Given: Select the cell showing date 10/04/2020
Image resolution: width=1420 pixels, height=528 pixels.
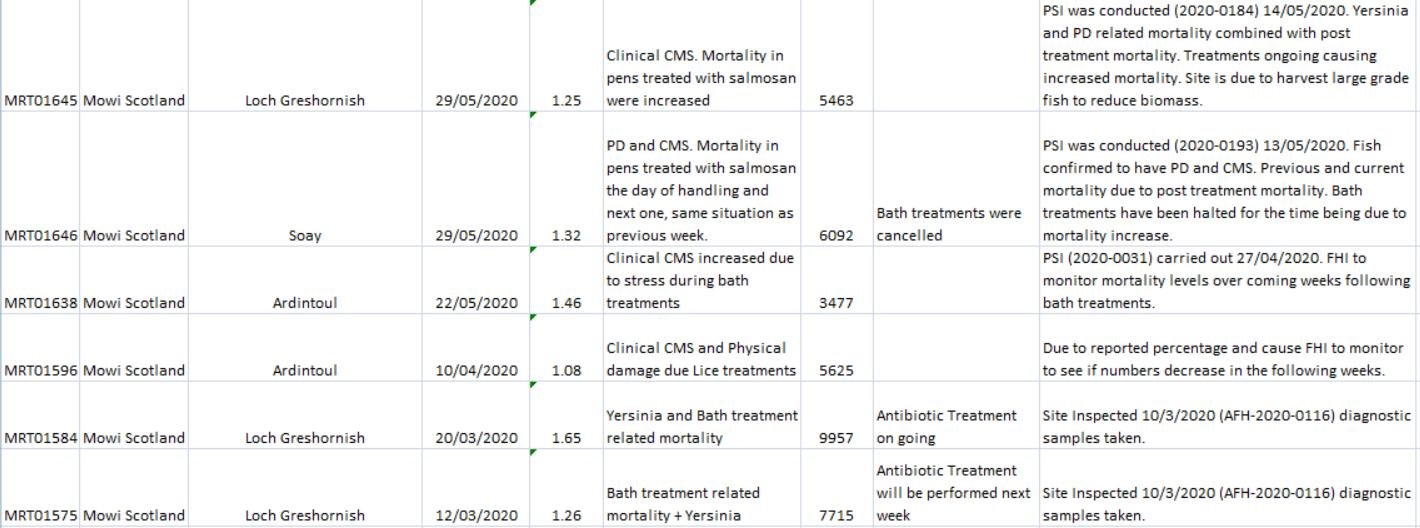Looking at the screenshot, I should pyautogui.click(x=476, y=370).
